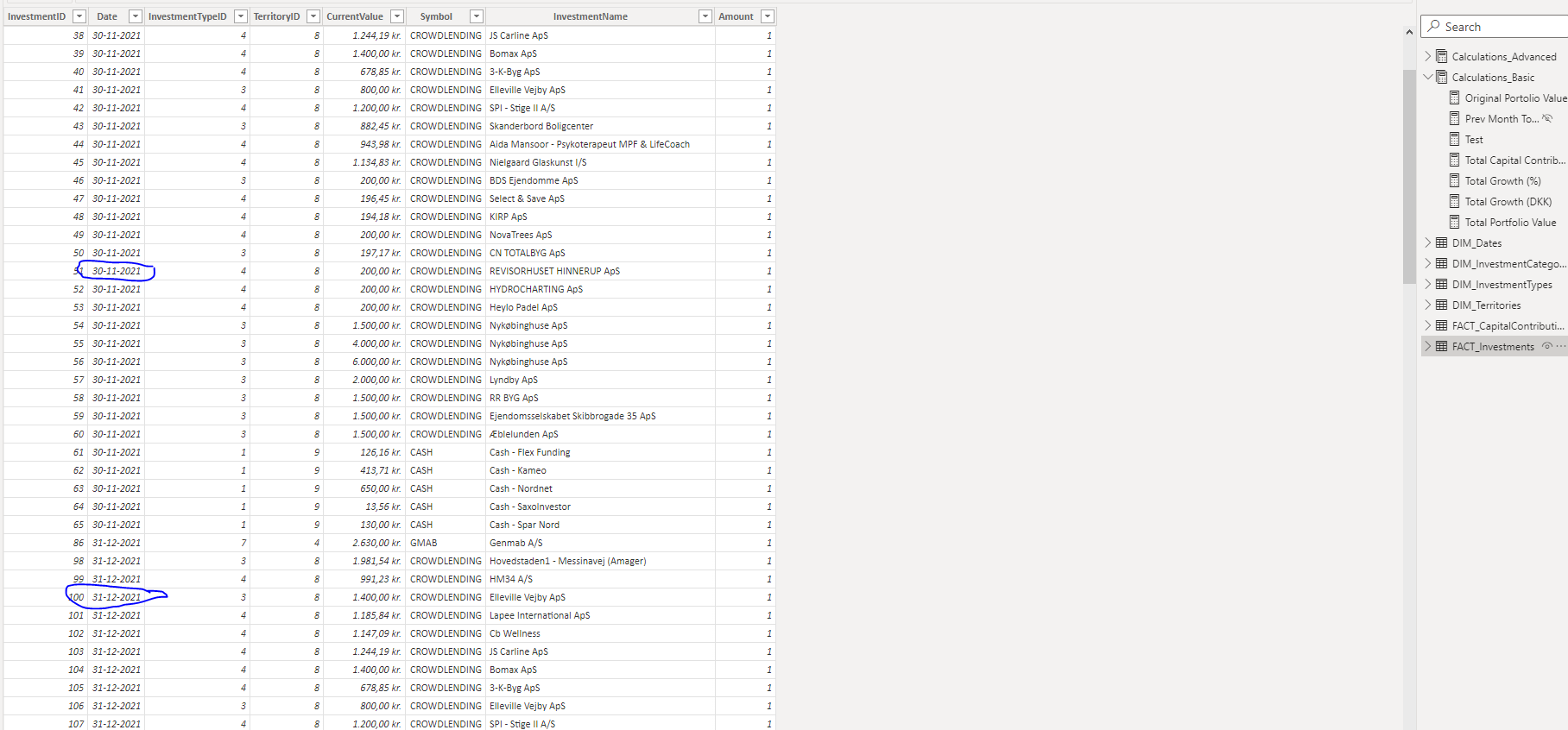This screenshot has width=1568, height=730.
Task: Click the Calculations_Advanced table icon
Action: (x=1442, y=56)
